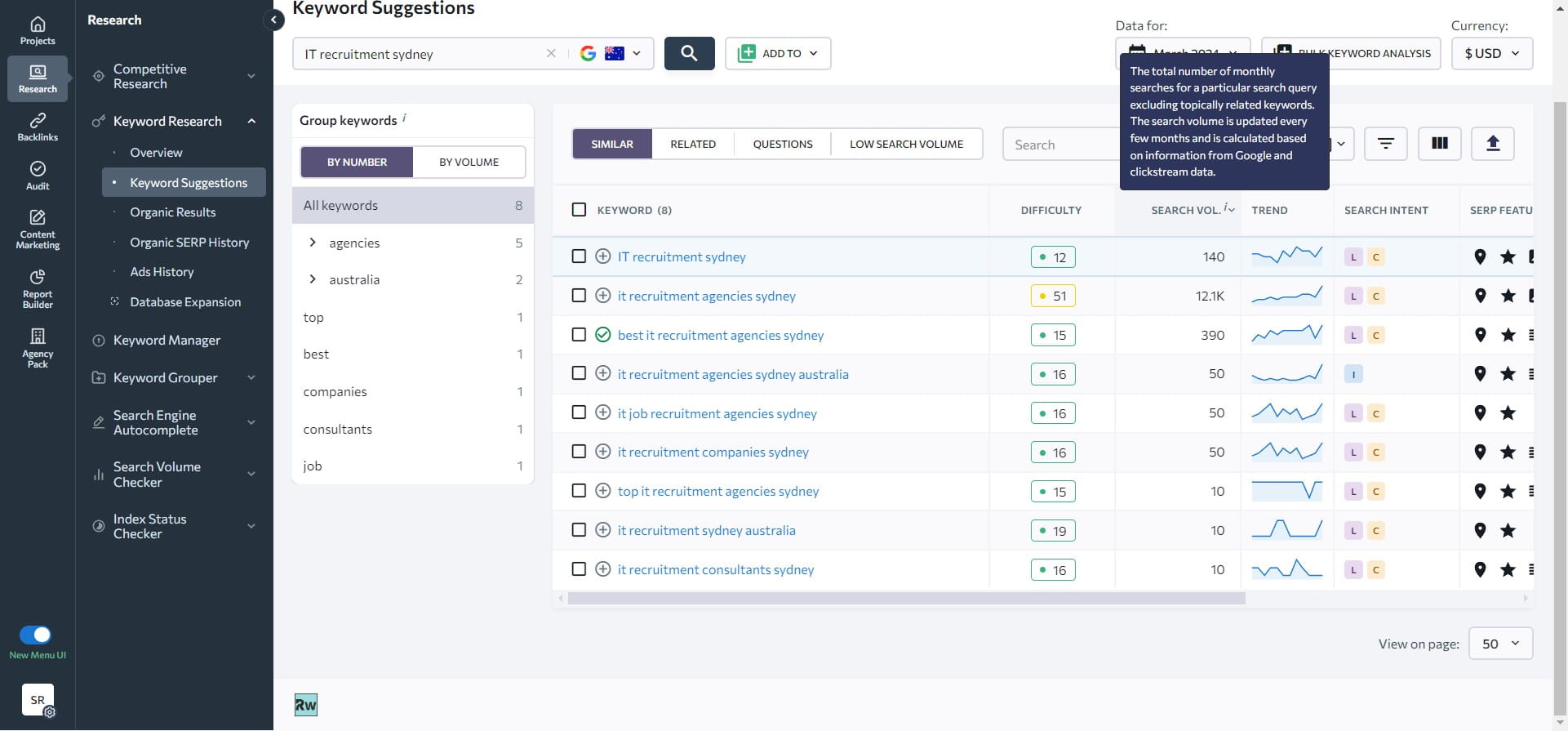Expand the 'agencies' keyword group
The image size is (1568, 731).
(313, 243)
